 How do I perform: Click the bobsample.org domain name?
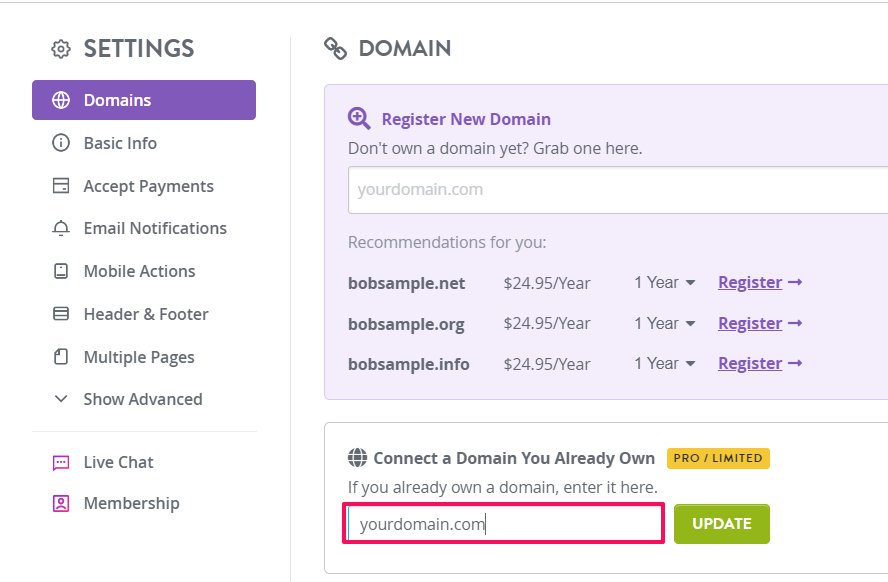(406, 324)
